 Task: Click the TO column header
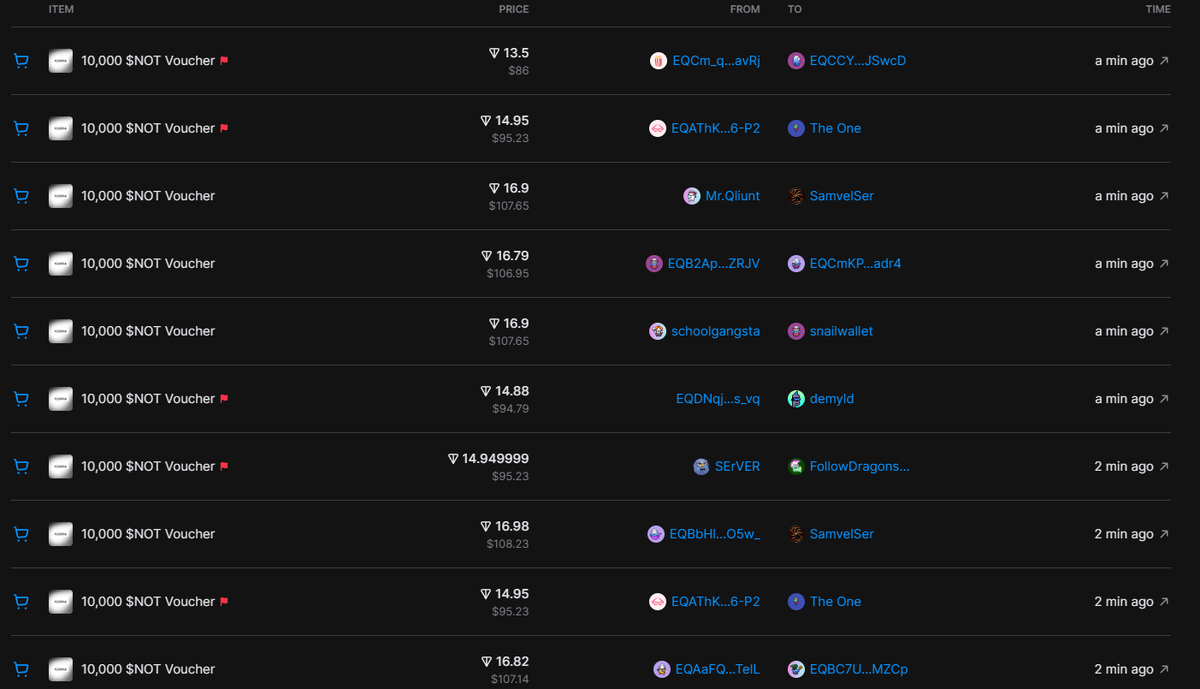(x=794, y=9)
